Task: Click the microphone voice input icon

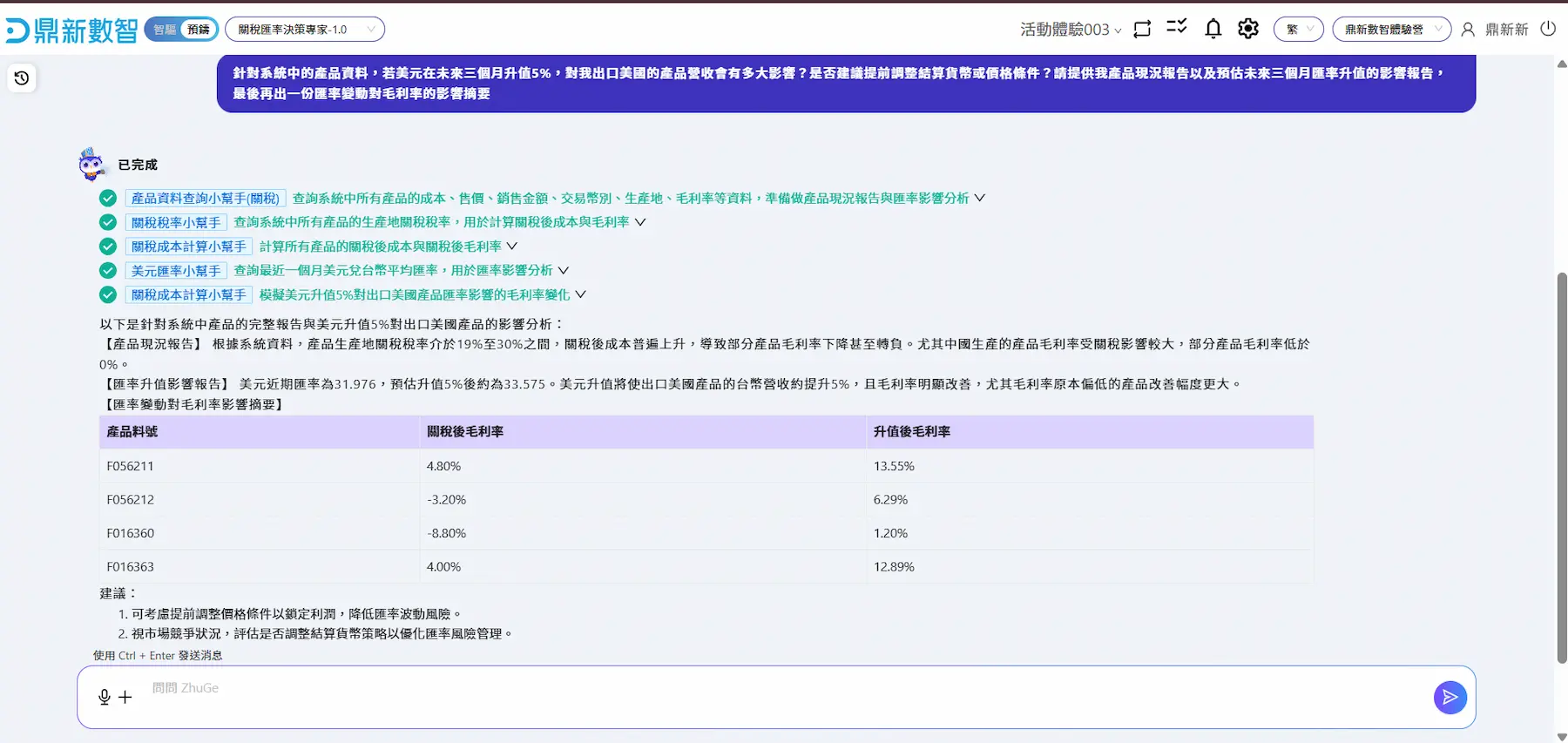Action: click(105, 697)
